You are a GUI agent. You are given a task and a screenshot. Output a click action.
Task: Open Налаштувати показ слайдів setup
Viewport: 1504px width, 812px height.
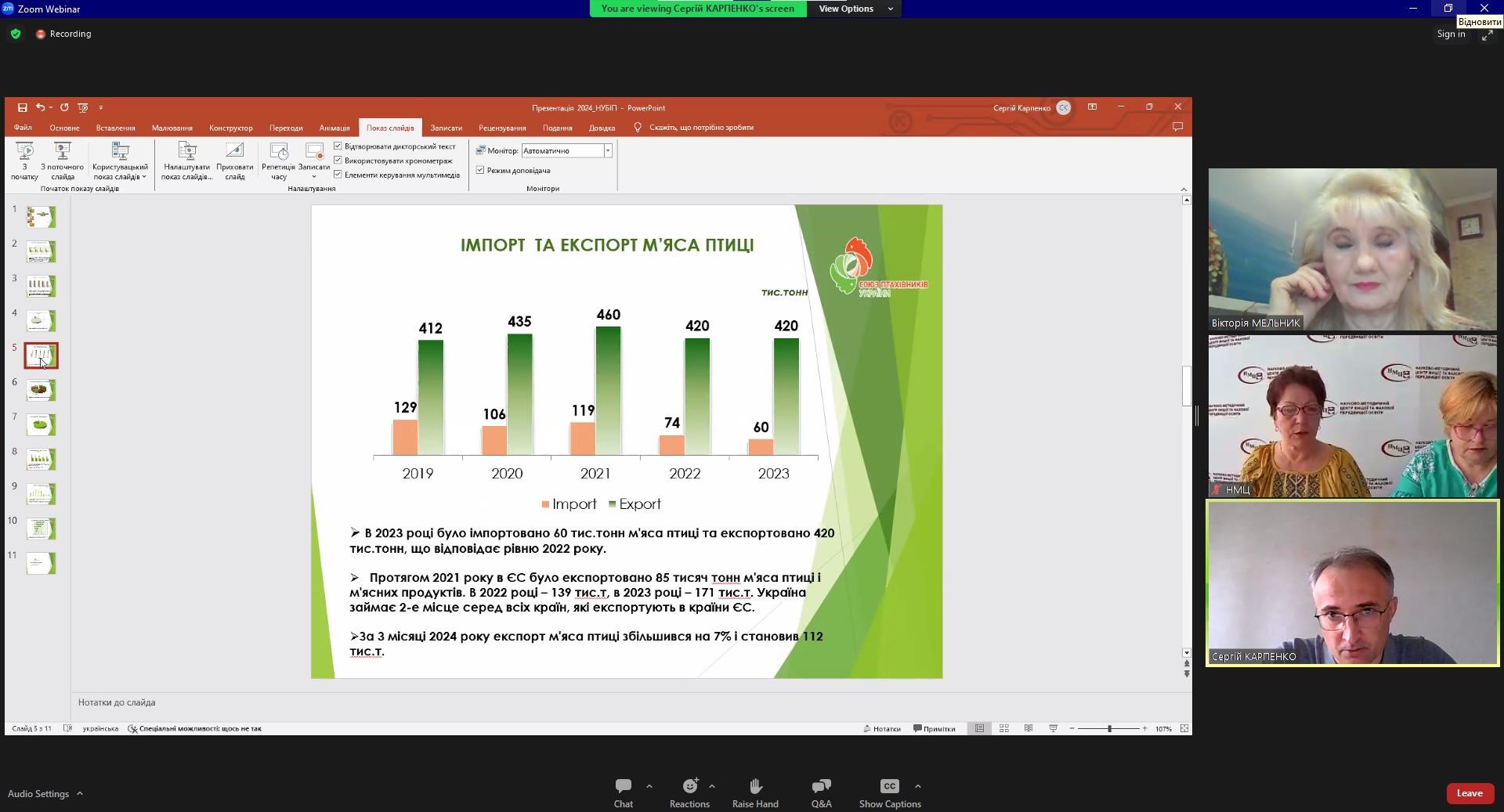187,161
